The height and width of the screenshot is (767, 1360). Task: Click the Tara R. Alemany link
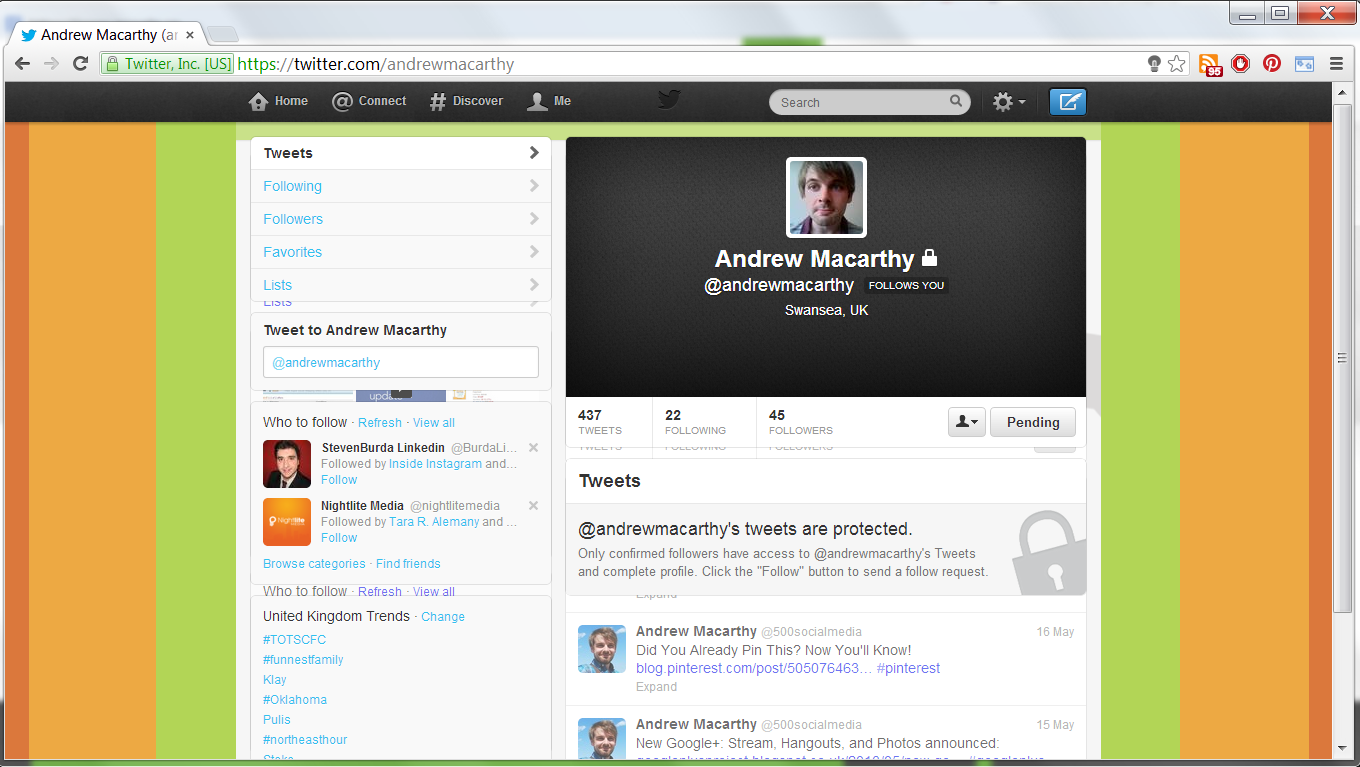pyautogui.click(x=434, y=522)
